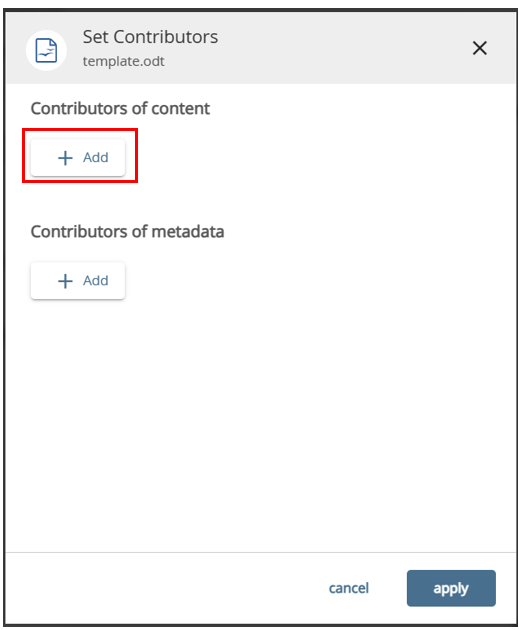Close the Set Contributors dialog with X
Viewport: 519px width, 630px height.
(x=479, y=48)
